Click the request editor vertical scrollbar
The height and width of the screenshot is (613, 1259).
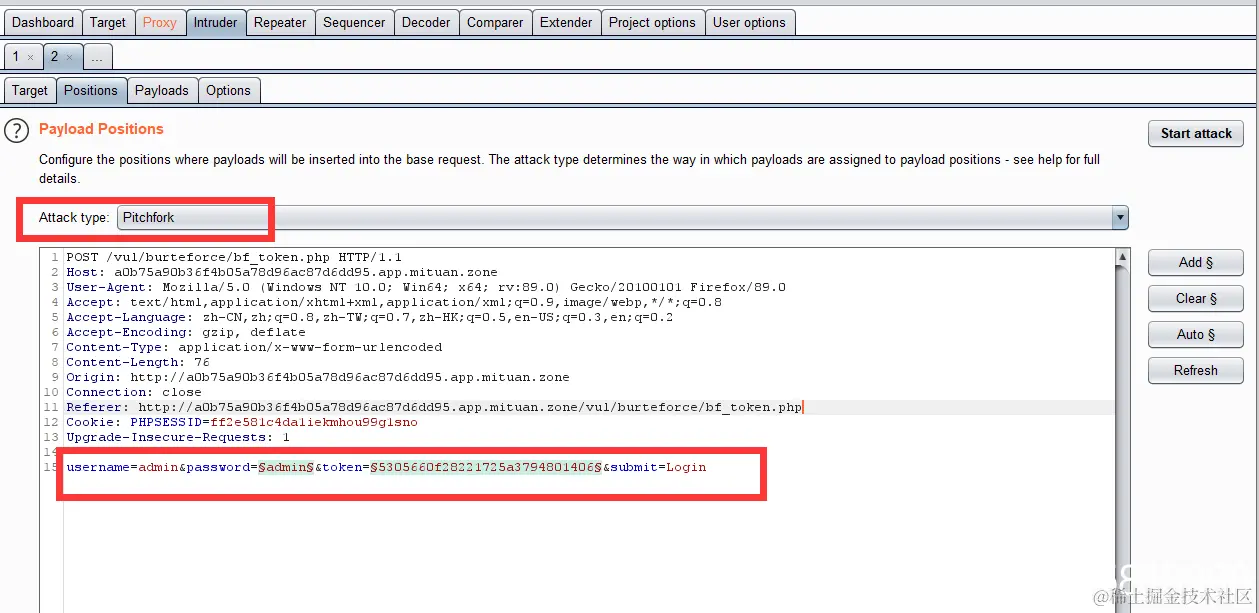point(1123,430)
